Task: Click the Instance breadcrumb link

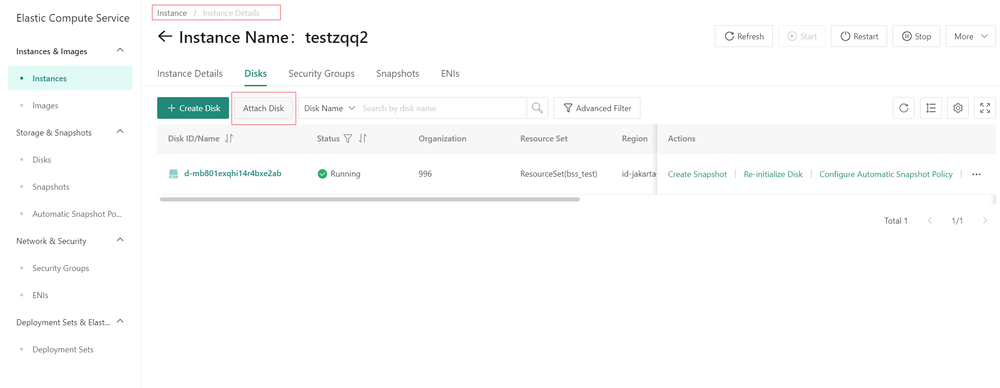Action: pos(172,13)
